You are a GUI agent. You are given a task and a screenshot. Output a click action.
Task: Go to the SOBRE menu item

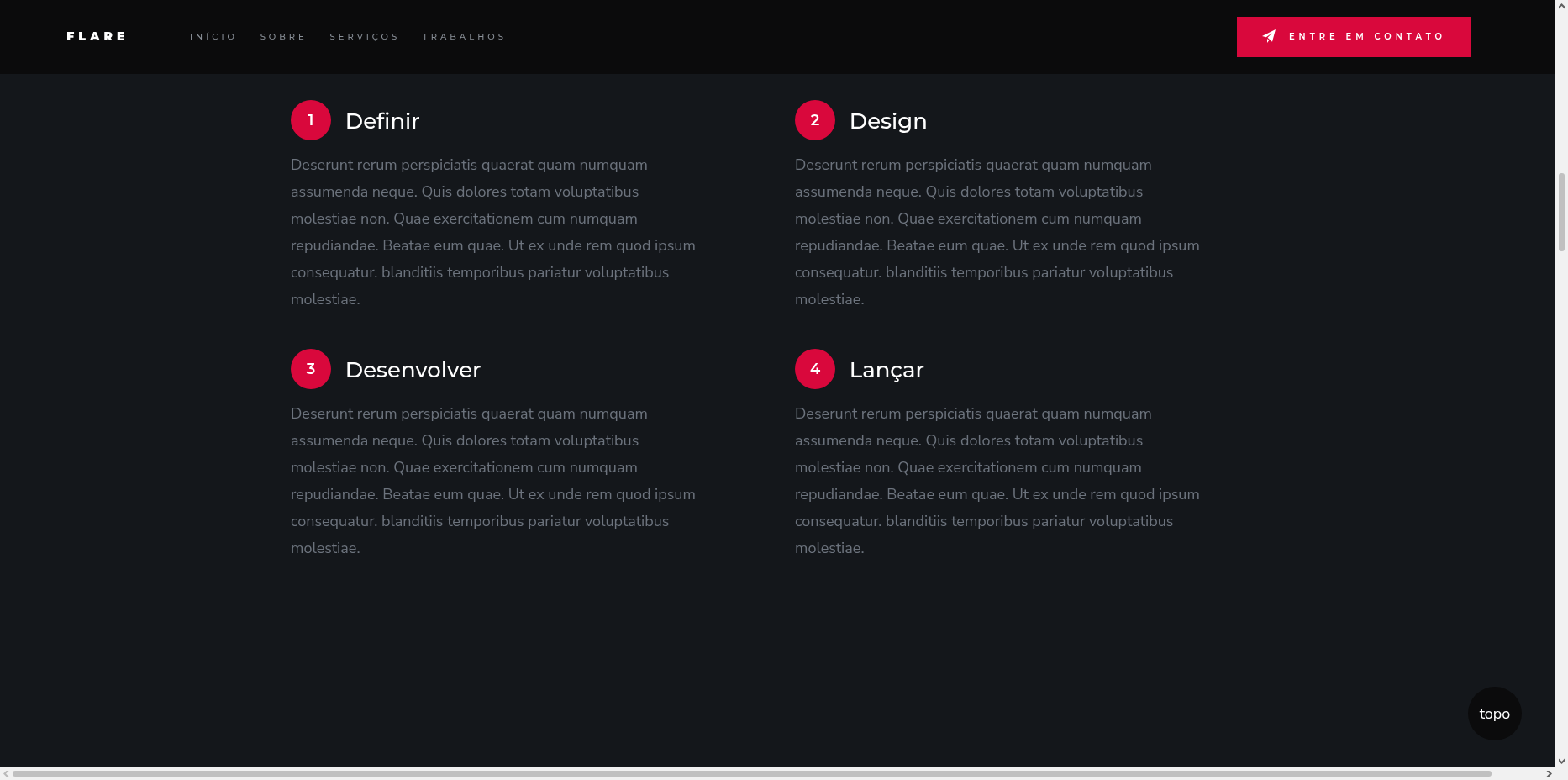tap(283, 37)
